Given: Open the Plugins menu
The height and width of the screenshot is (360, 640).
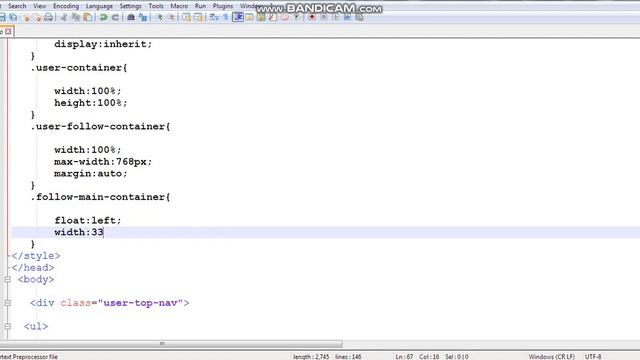Looking at the screenshot, I should pyautogui.click(x=223, y=6).
